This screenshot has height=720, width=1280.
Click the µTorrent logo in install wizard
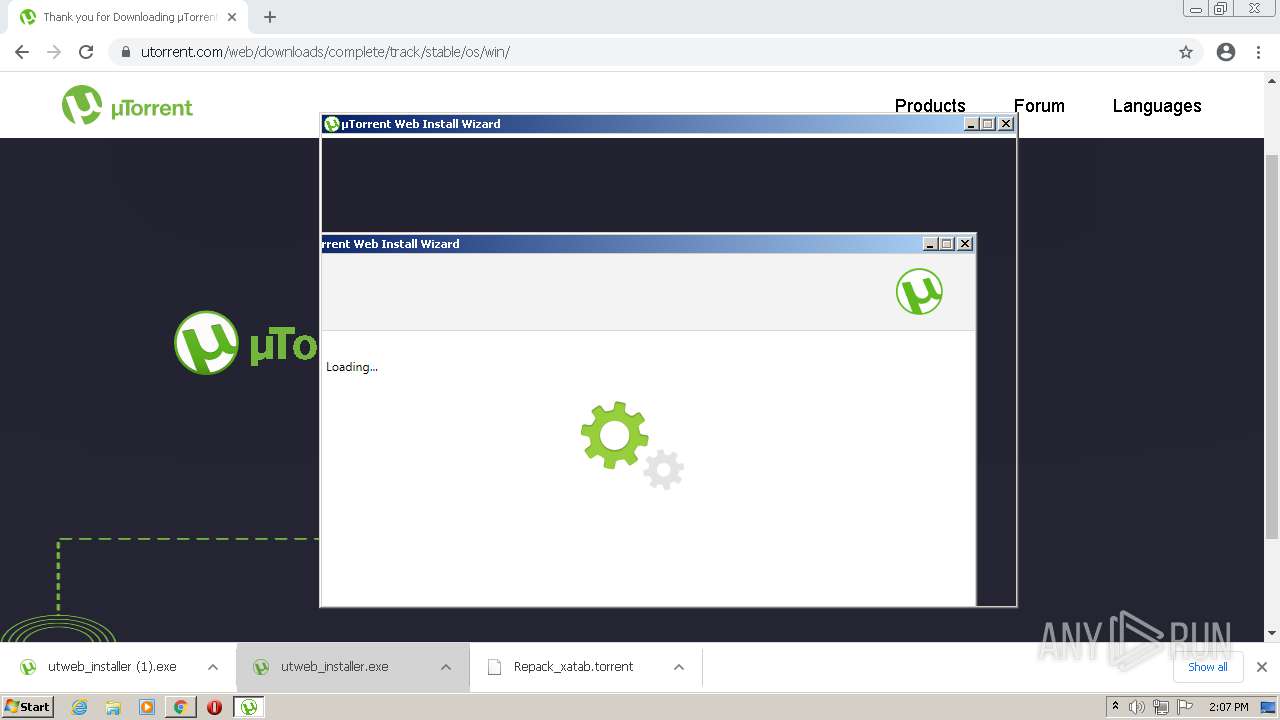(919, 292)
